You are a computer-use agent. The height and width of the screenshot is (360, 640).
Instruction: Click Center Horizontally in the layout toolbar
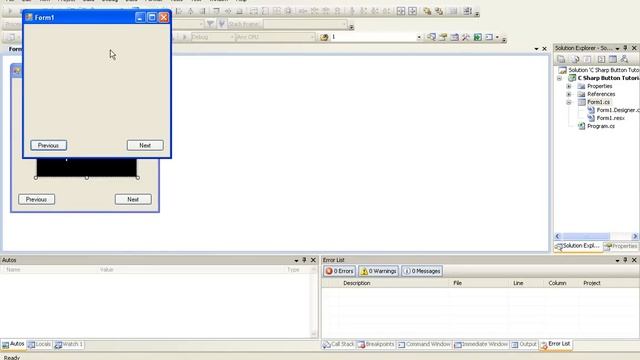401,11
